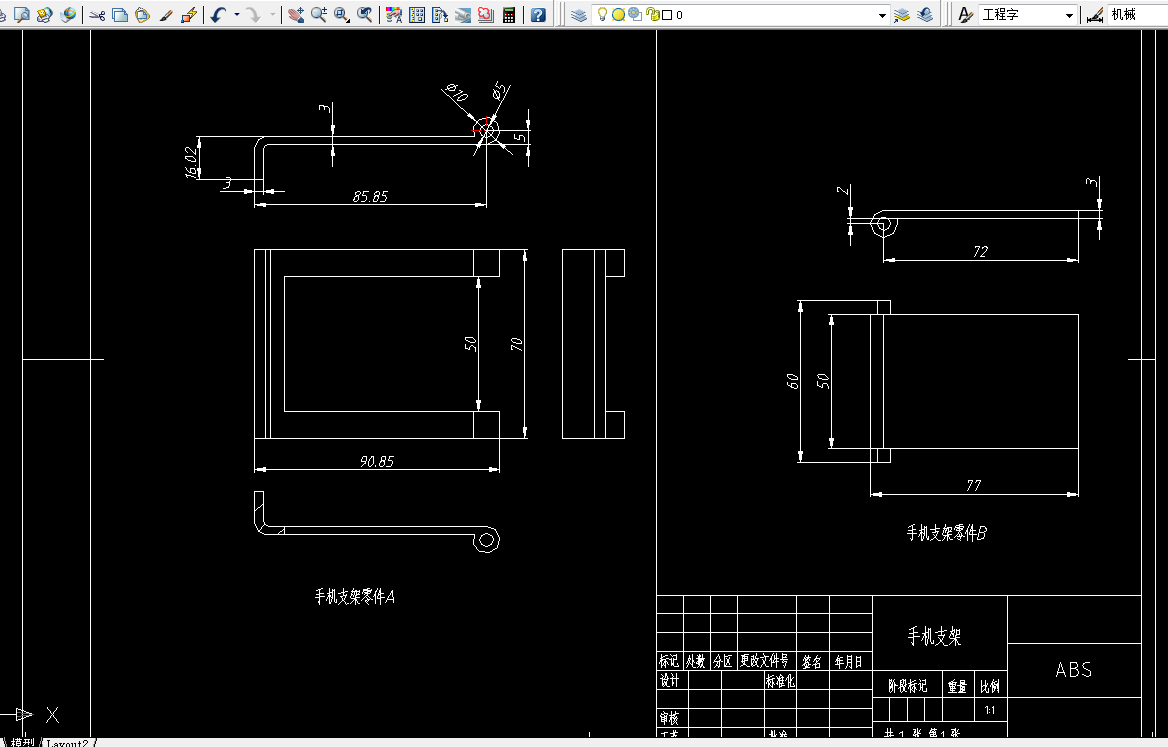Click the Publish icon in the toolbar
The image size is (1168, 747).
[x=45, y=14]
